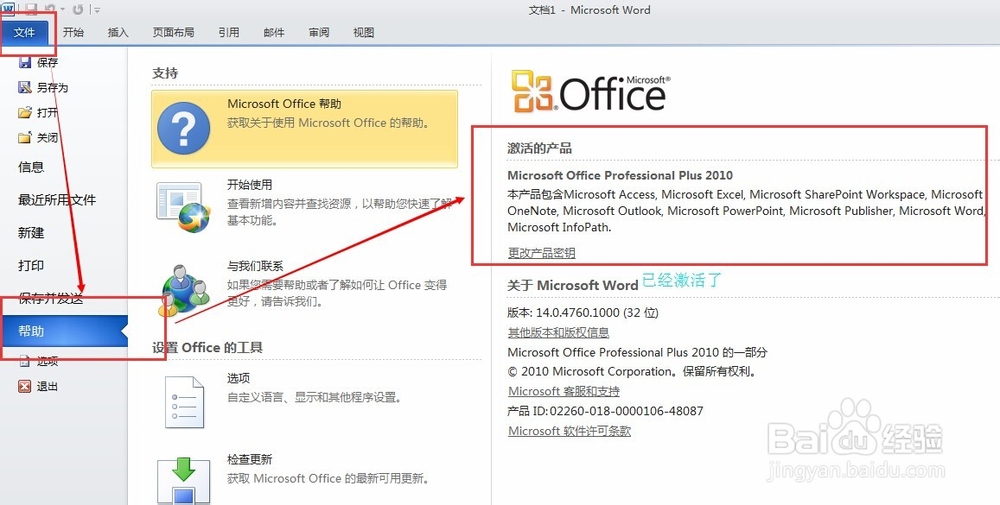This screenshot has height=505, width=1000.
Task: Click the 选项 icon in left sidebar
Action: 24,361
